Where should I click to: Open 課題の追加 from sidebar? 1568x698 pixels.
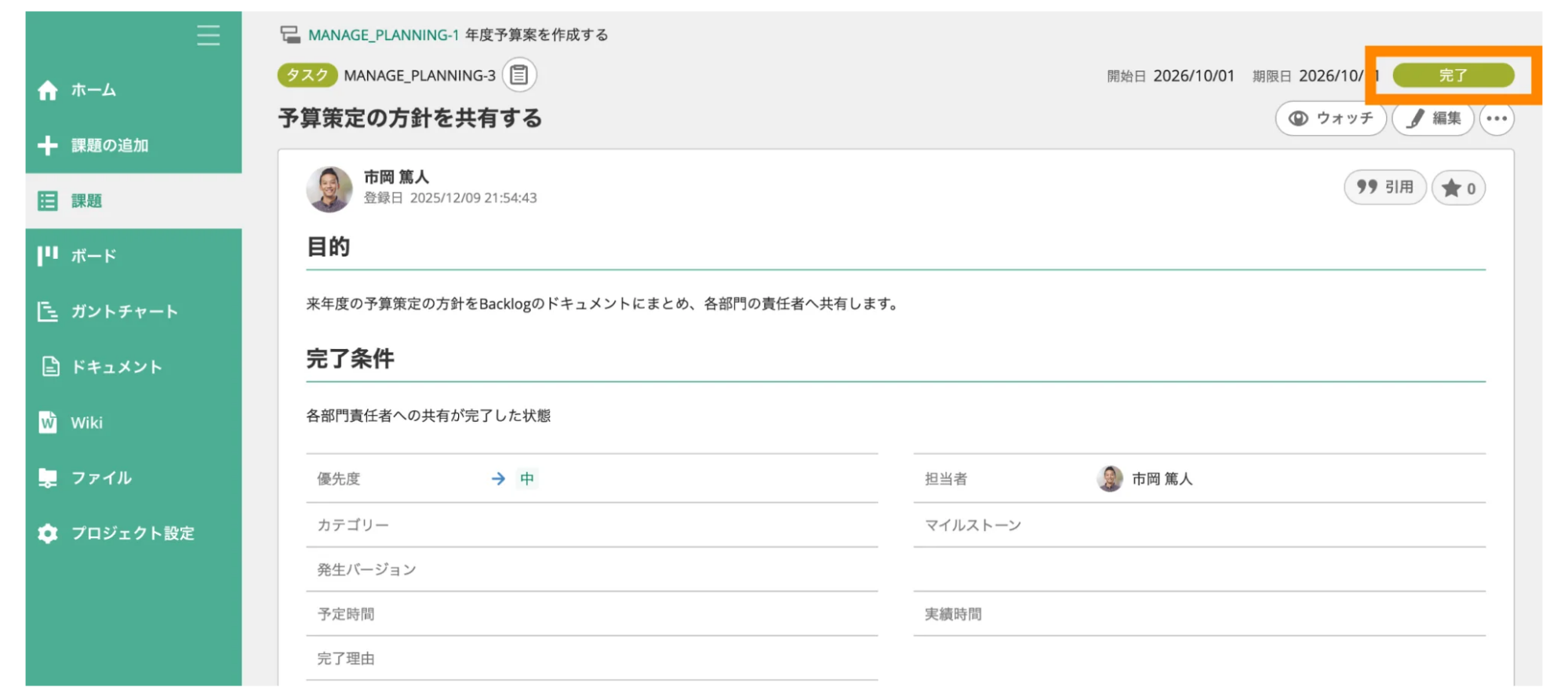coord(133,145)
